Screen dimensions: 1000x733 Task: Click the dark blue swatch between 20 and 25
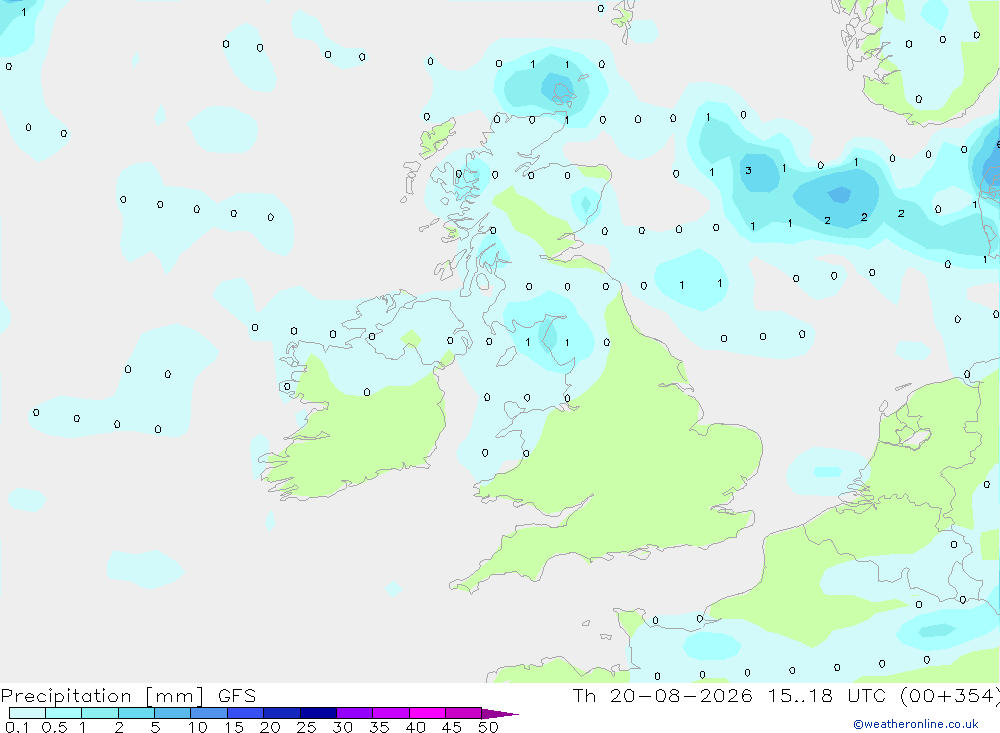(282, 713)
